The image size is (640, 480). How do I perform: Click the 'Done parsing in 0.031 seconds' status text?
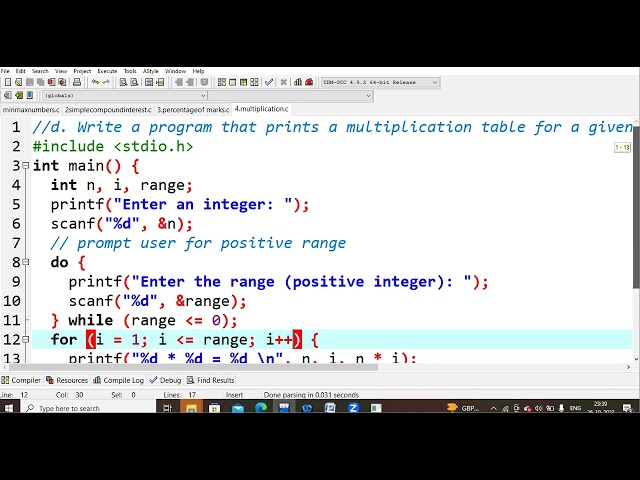(311, 395)
